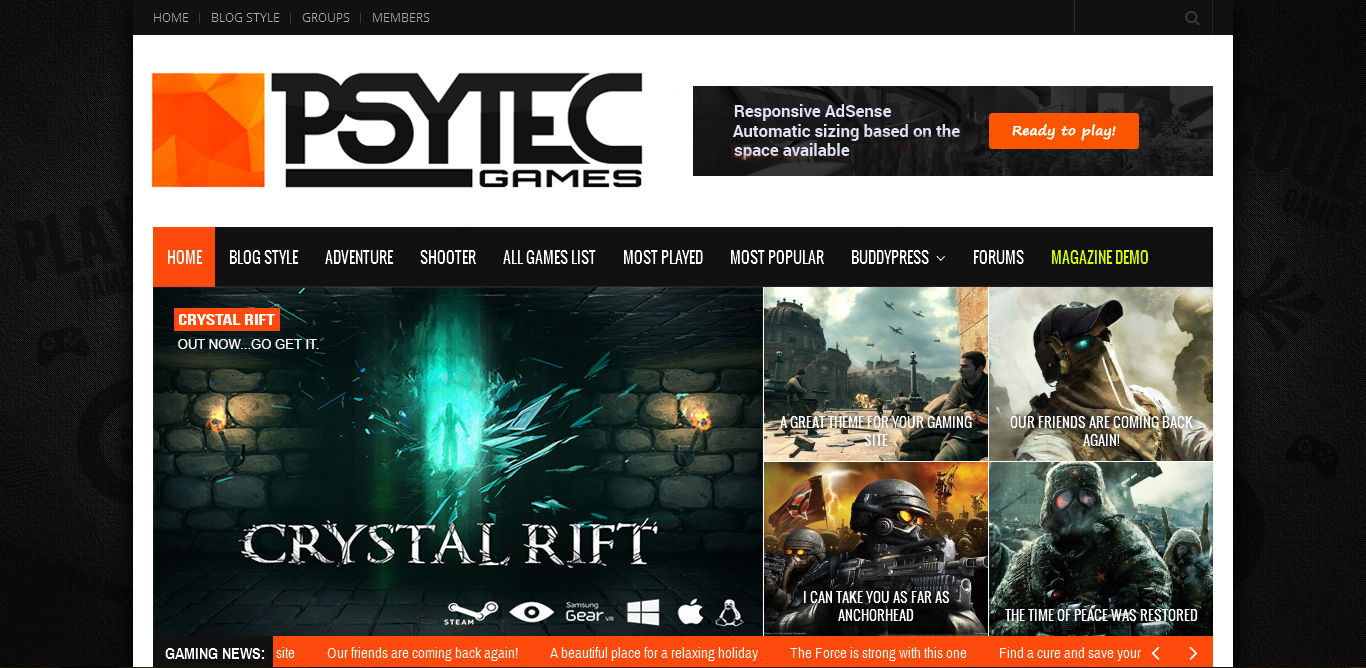Click ticker item 'Find a cure and save your'
This screenshot has height=668, width=1366.
click(x=1069, y=653)
